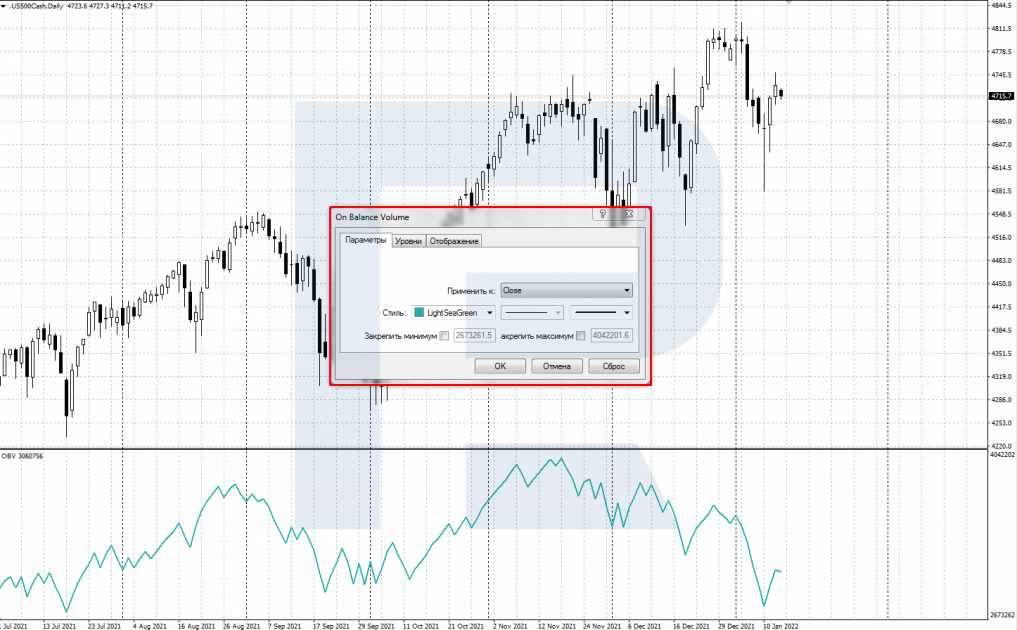Open the Отображение tab
Image resolution: width=1017 pixels, height=630 pixels.
[x=455, y=241]
